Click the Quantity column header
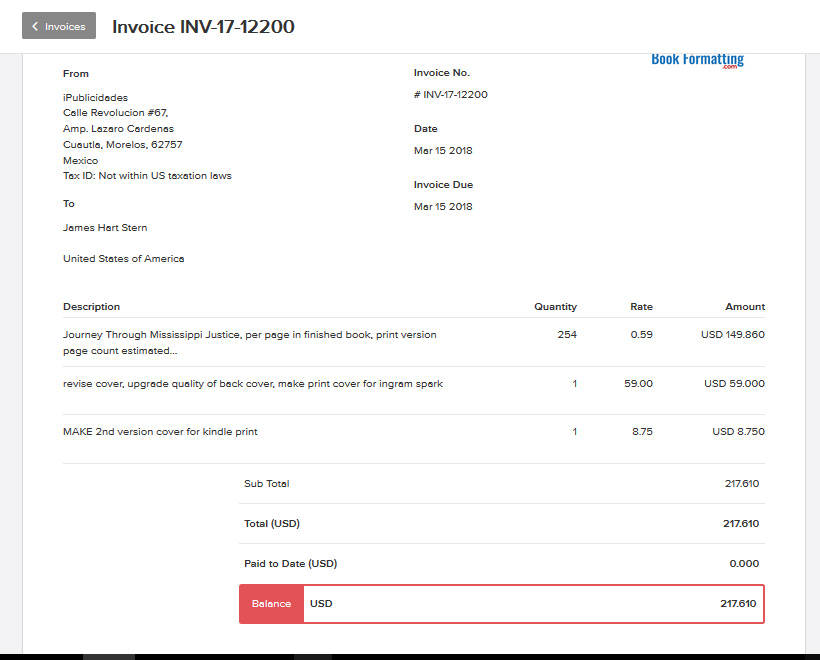The image size is (820, 660). (x=555, y=306)
